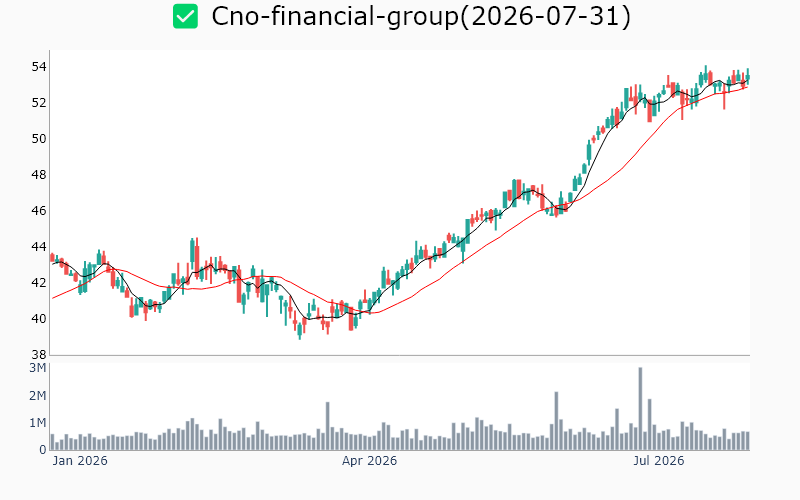Click the first candlestick on the left

click(52, 258)
